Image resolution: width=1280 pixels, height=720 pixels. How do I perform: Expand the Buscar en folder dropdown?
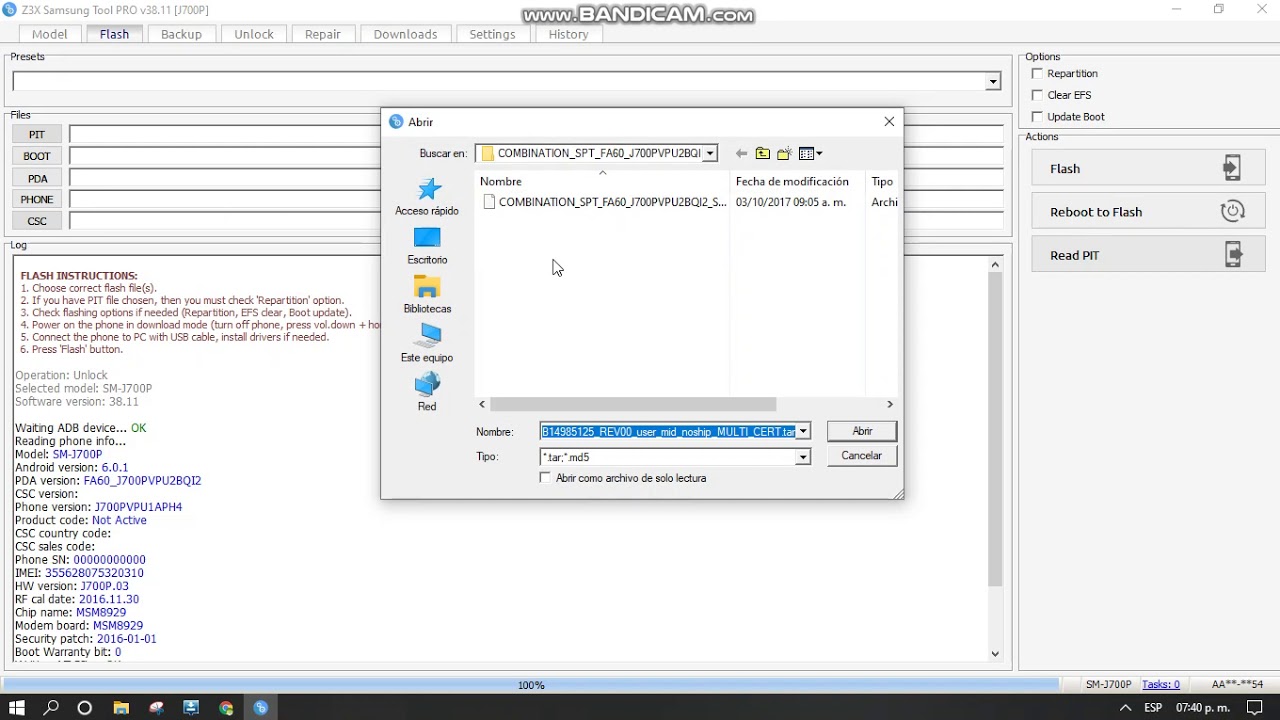click(x=710, y=153)
